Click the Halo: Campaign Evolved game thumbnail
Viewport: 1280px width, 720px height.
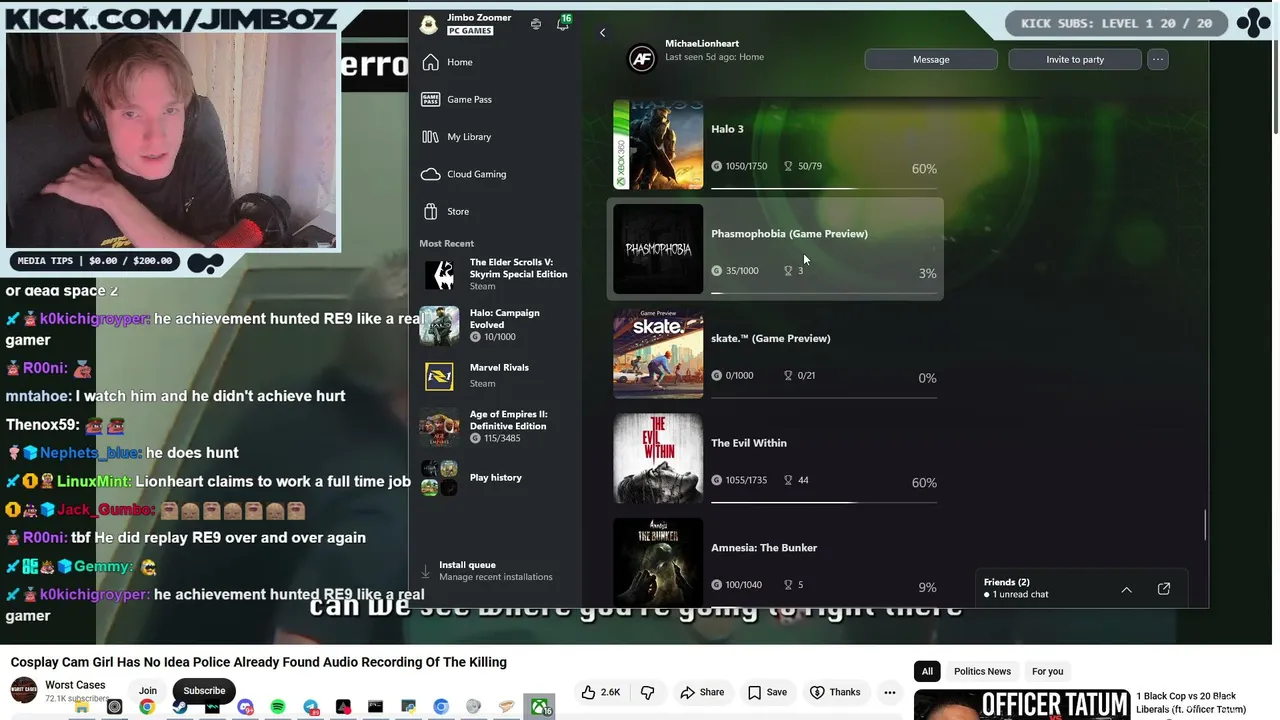(x=439, y=325)
